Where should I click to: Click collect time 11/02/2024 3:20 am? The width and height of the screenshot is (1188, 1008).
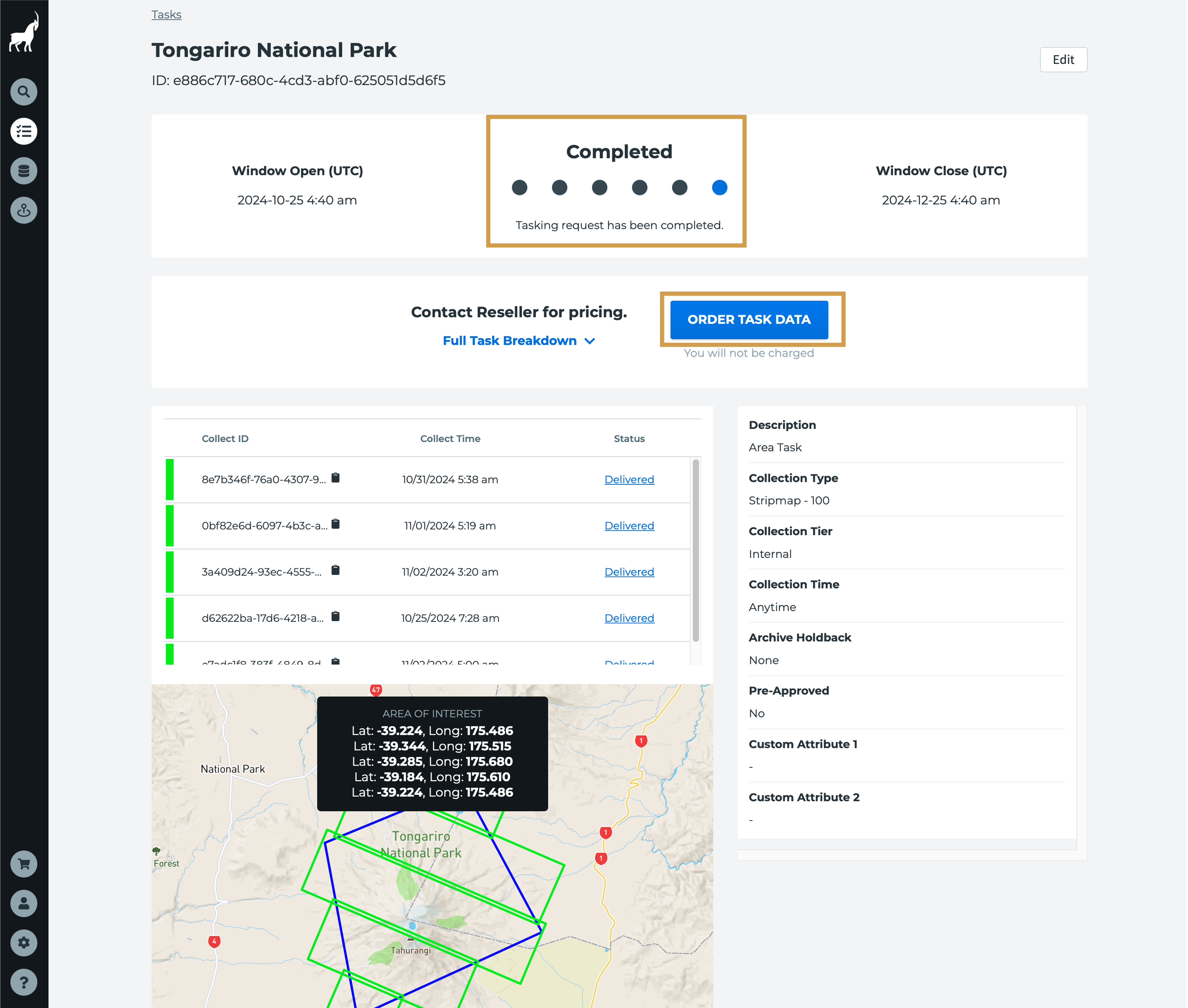450,572
